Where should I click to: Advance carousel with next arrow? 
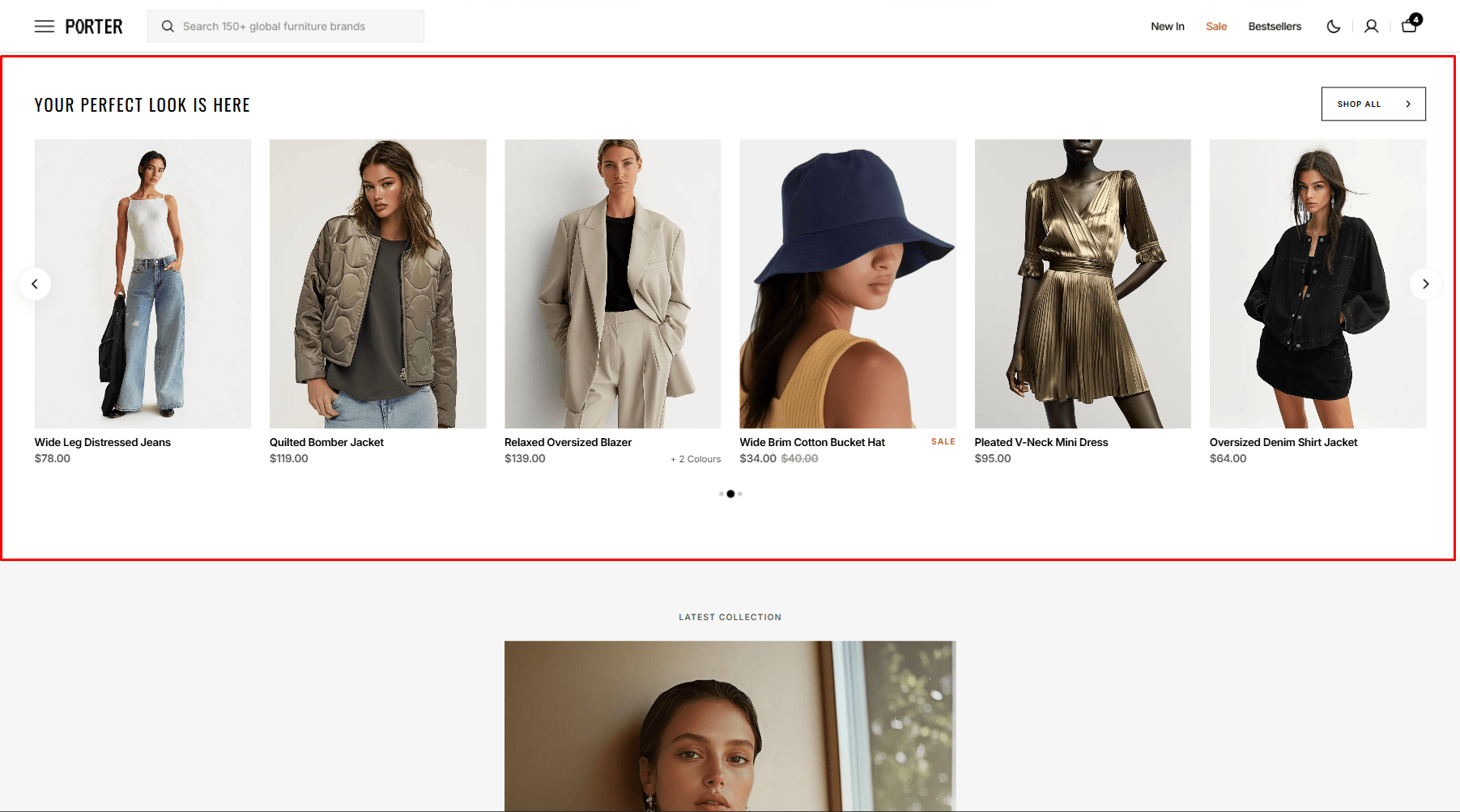click(x=1425, y=284)
